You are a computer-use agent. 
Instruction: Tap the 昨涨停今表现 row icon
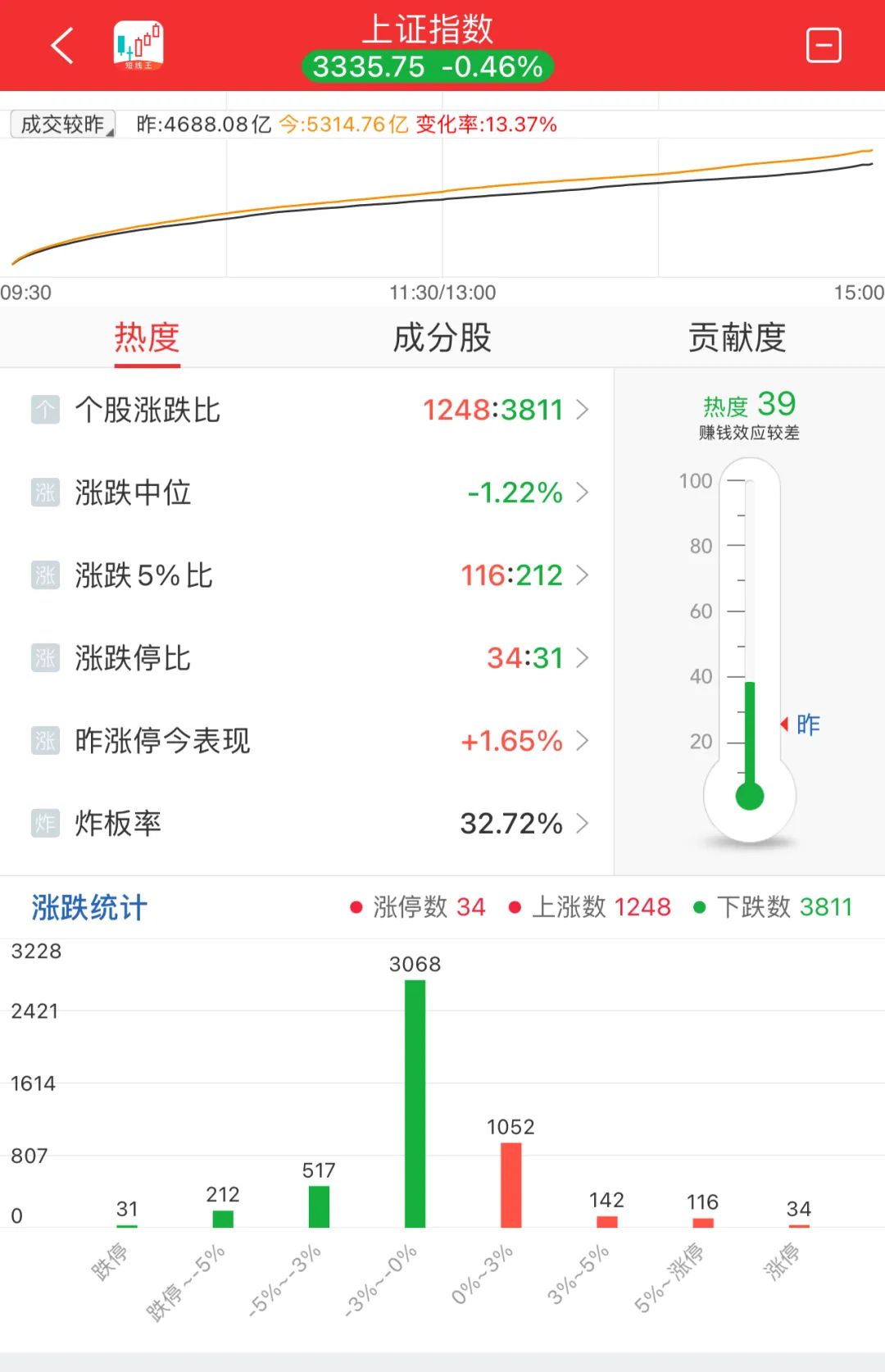point(45,740)
